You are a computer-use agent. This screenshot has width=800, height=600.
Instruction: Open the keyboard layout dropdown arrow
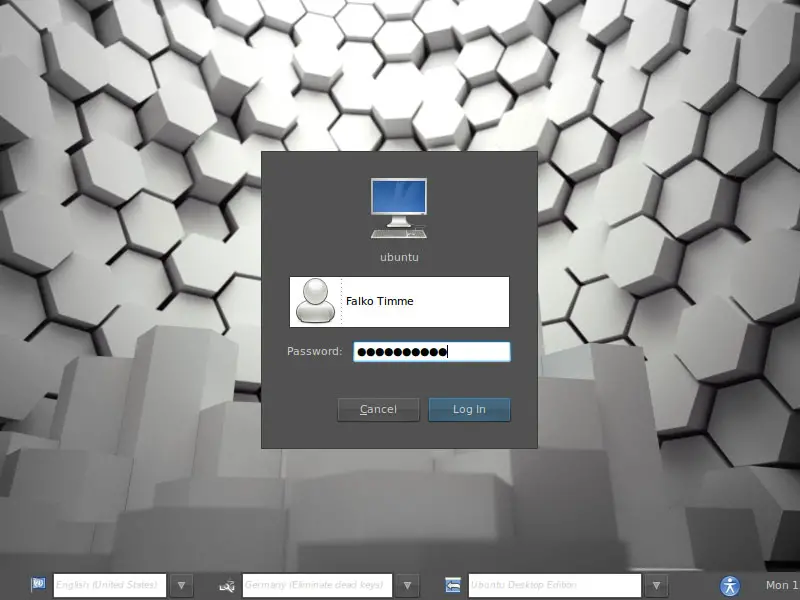click(407, 585)
